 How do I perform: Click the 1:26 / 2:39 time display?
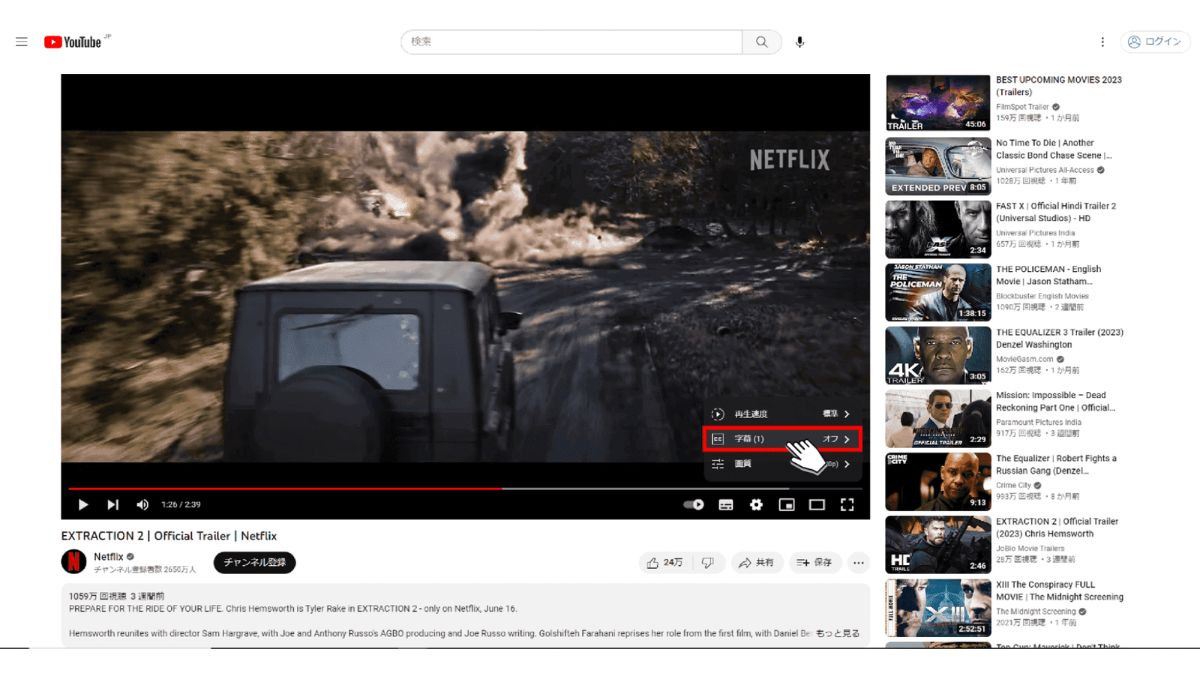[181, 505]
